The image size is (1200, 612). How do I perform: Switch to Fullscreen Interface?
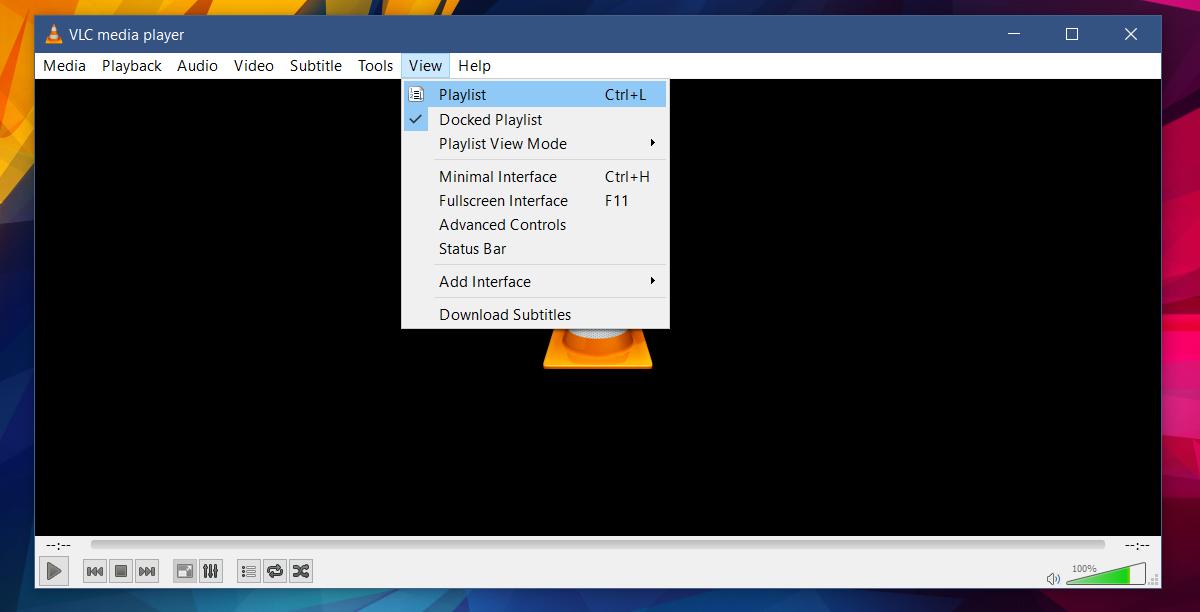point(535,200)
